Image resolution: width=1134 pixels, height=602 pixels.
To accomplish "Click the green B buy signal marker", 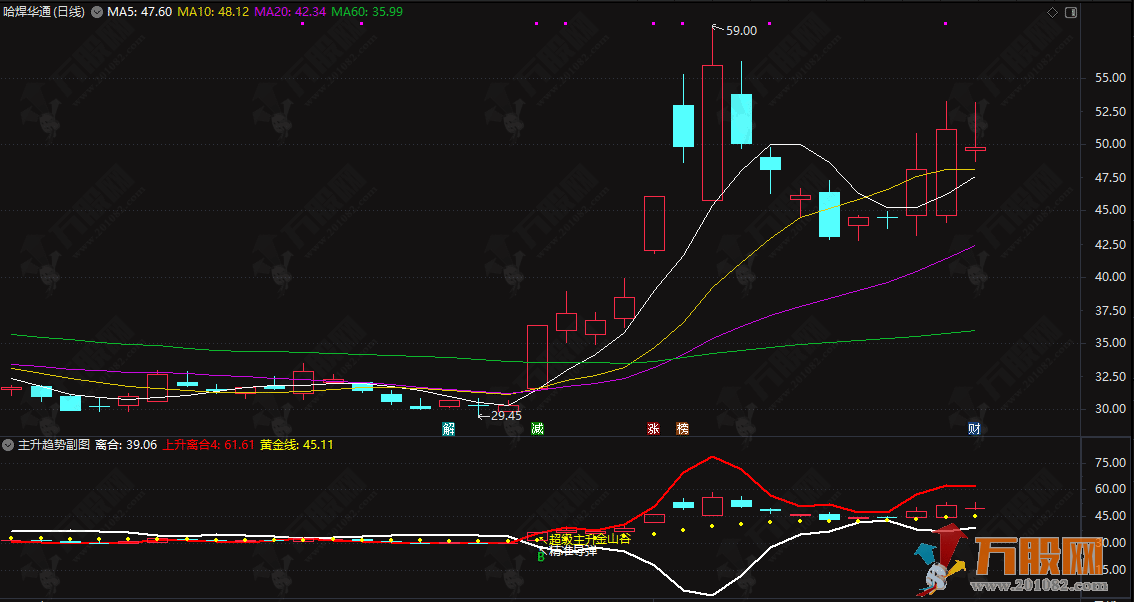I will coord(541,556).
